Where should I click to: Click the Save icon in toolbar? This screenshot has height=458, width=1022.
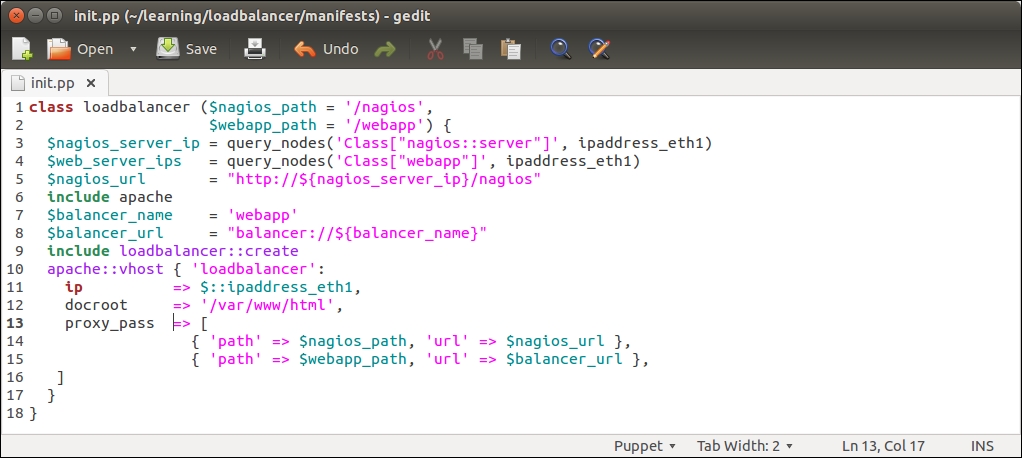167,49
